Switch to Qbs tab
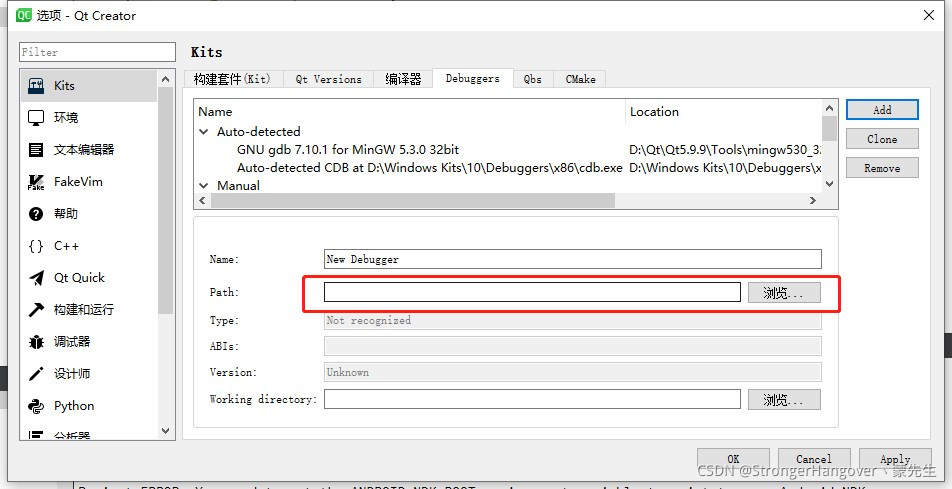 coord(532,79)
